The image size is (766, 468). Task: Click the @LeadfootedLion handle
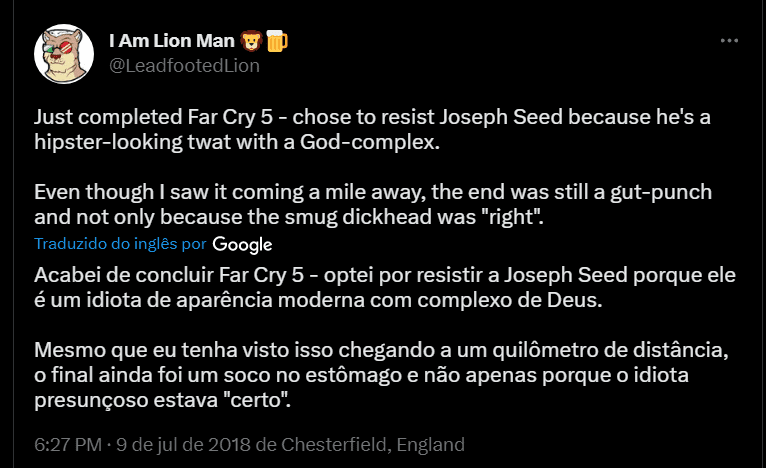pyautogui.click(x=183, y=66)
